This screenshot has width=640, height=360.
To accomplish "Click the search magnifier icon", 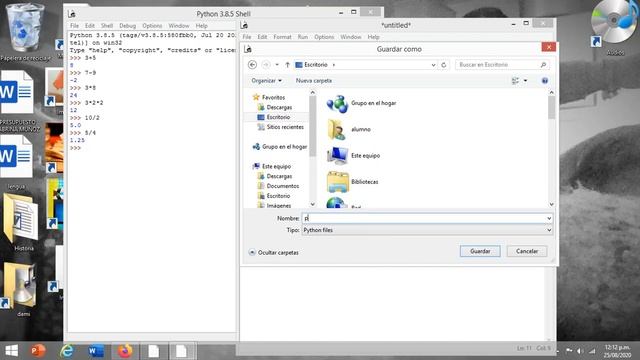I will coord(543,64).
